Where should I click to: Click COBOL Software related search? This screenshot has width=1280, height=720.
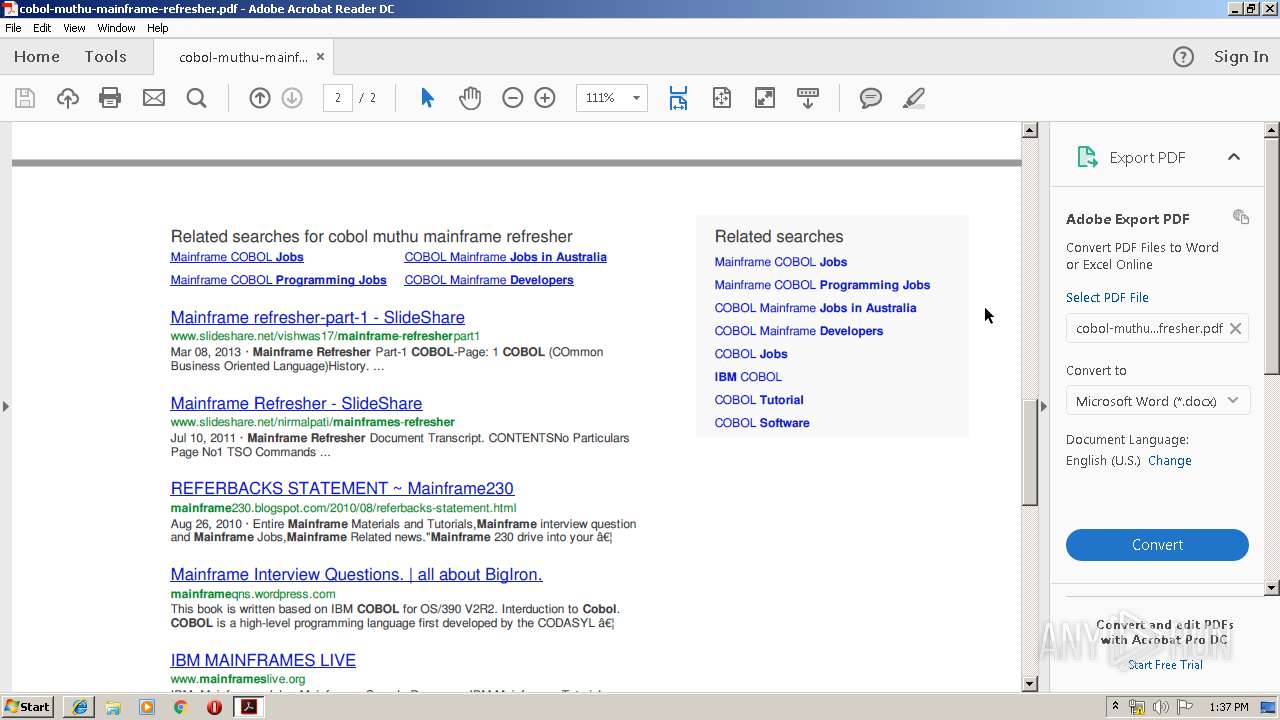click(762, 423)
